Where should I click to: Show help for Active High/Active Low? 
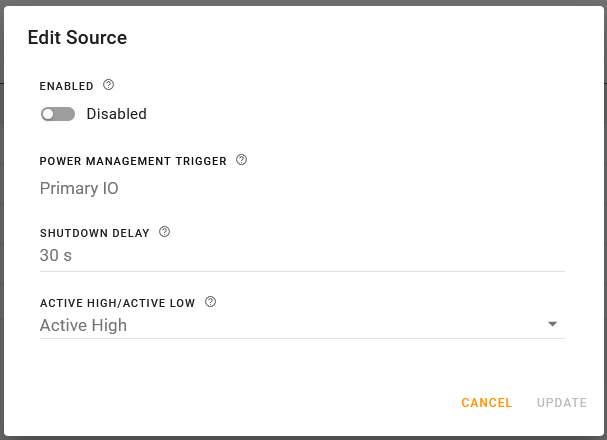(210, 302)
